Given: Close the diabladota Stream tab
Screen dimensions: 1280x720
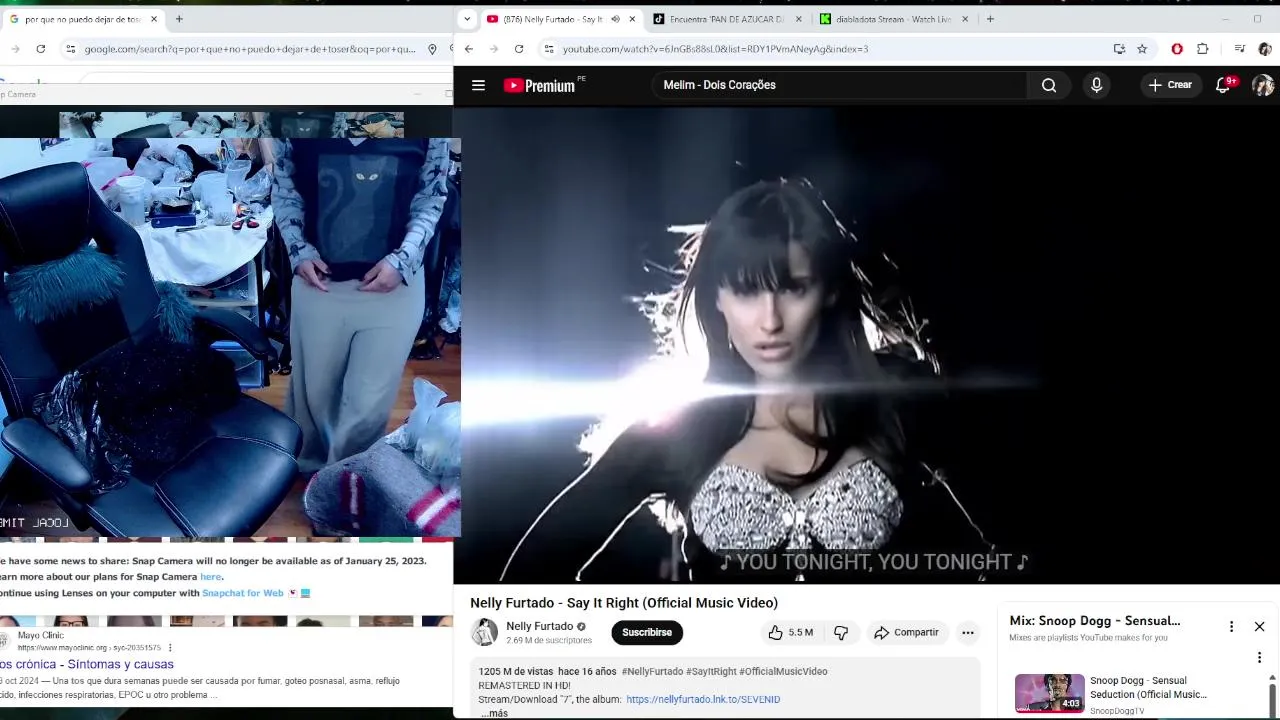Looking at the screenshot, I should coord(965,19).
